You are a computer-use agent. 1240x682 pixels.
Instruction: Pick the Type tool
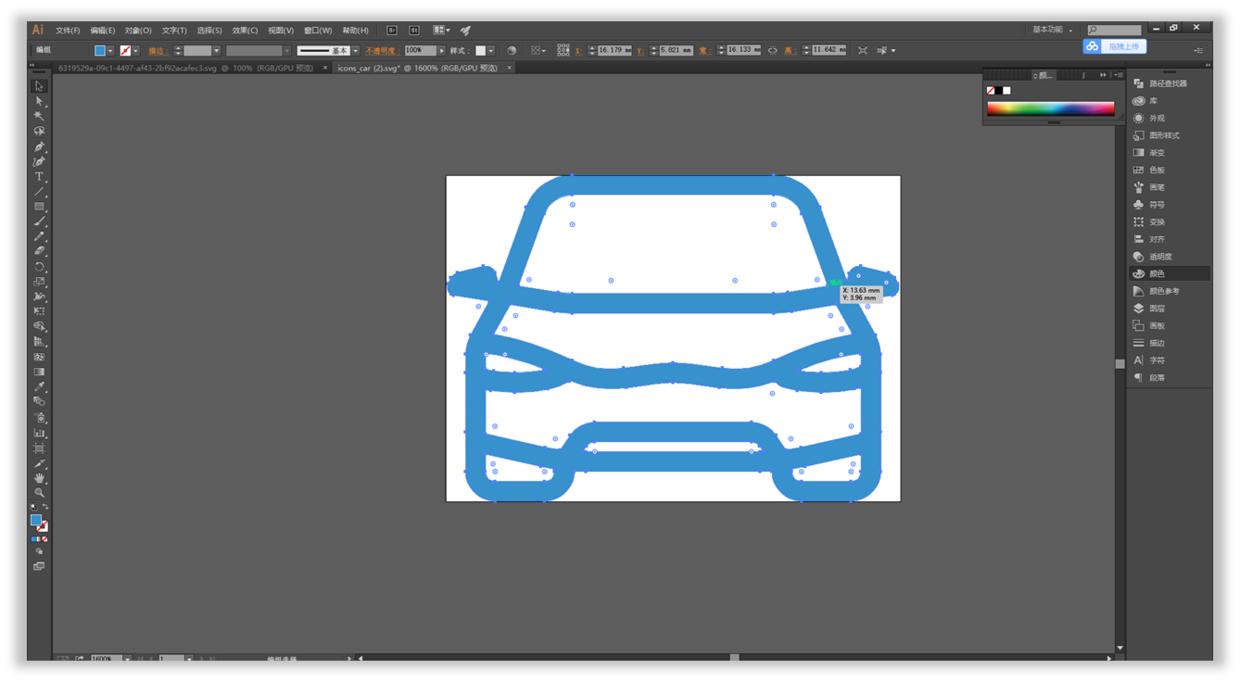[x=40, y=176]
